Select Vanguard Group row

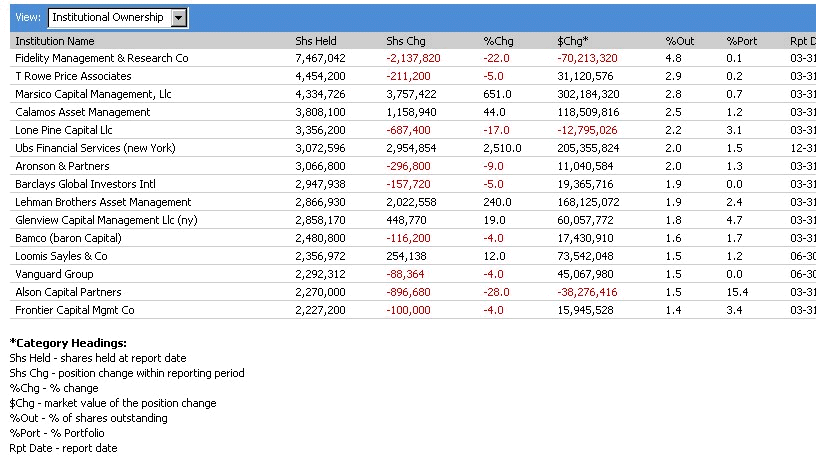coord(413,274)
